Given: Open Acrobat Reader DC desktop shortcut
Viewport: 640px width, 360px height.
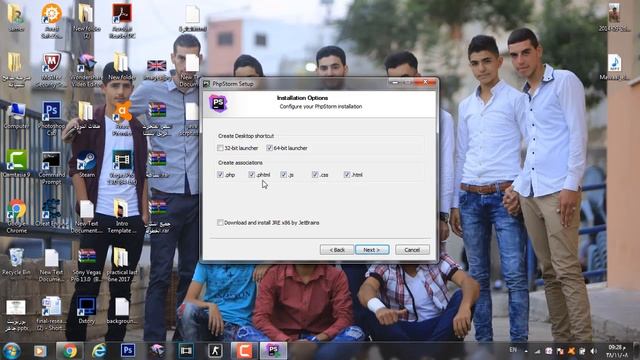Looking at the screenshot, I should click(x=122, y=21).
